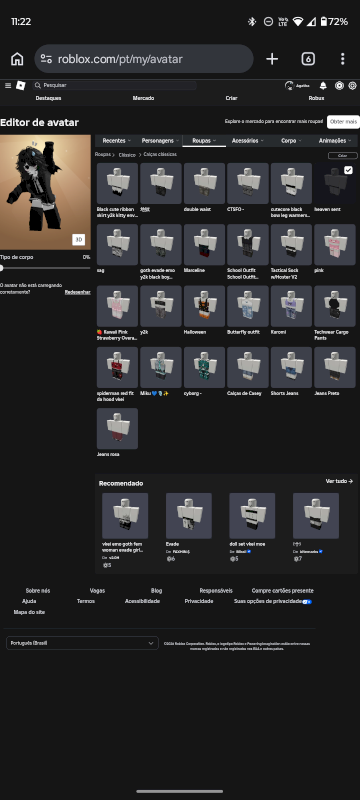Viewport: 360px width, 800px height.
Task: Click the Obter mais button
Action: click(343, 121)
